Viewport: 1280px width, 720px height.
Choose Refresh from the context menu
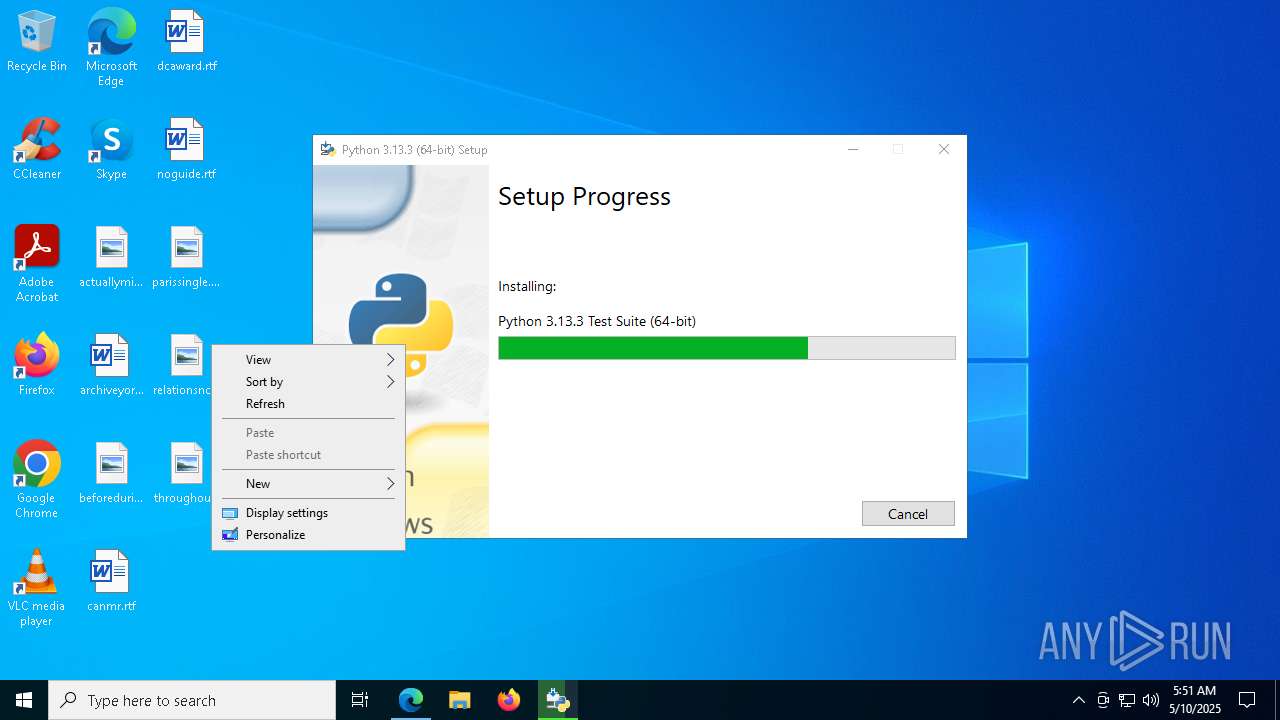tap(308, 404)
